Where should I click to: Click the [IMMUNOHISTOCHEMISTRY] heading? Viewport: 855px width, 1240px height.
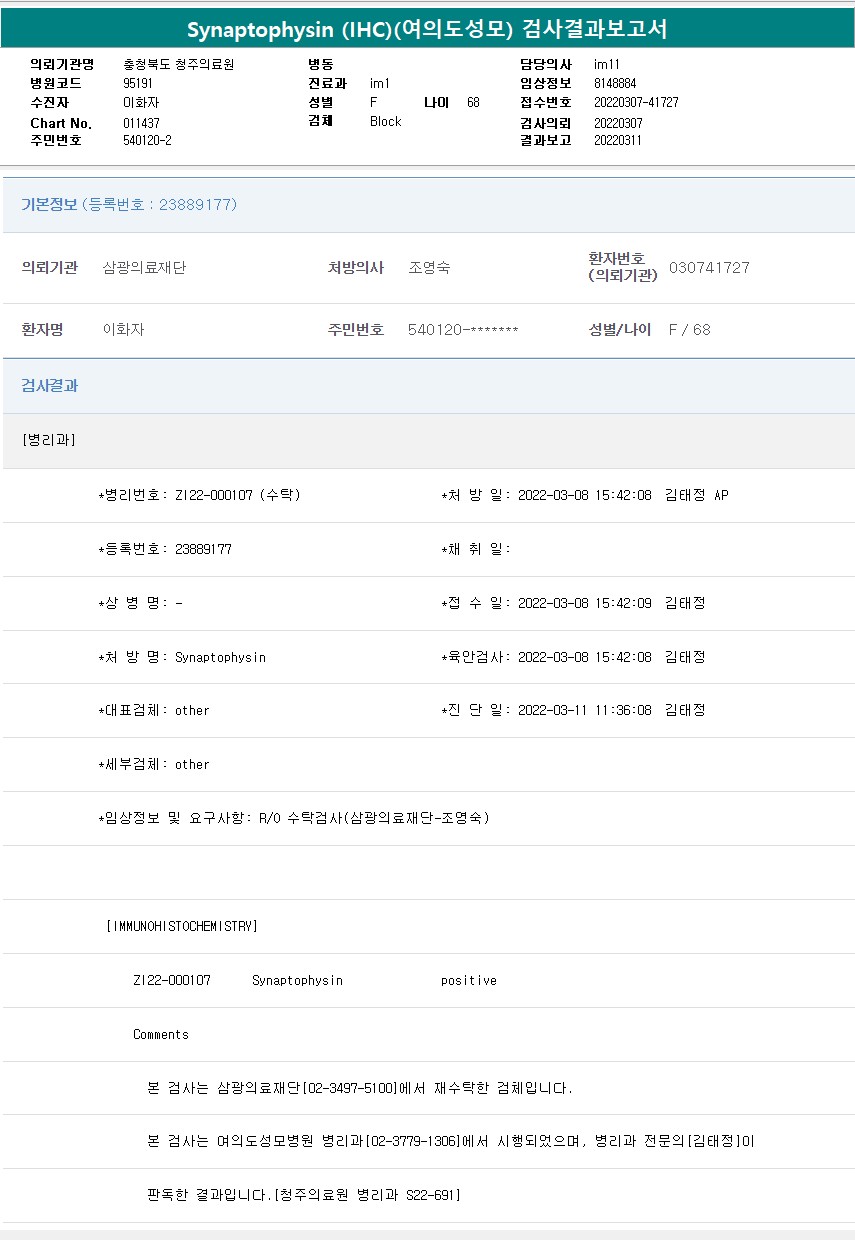point(182,926)
